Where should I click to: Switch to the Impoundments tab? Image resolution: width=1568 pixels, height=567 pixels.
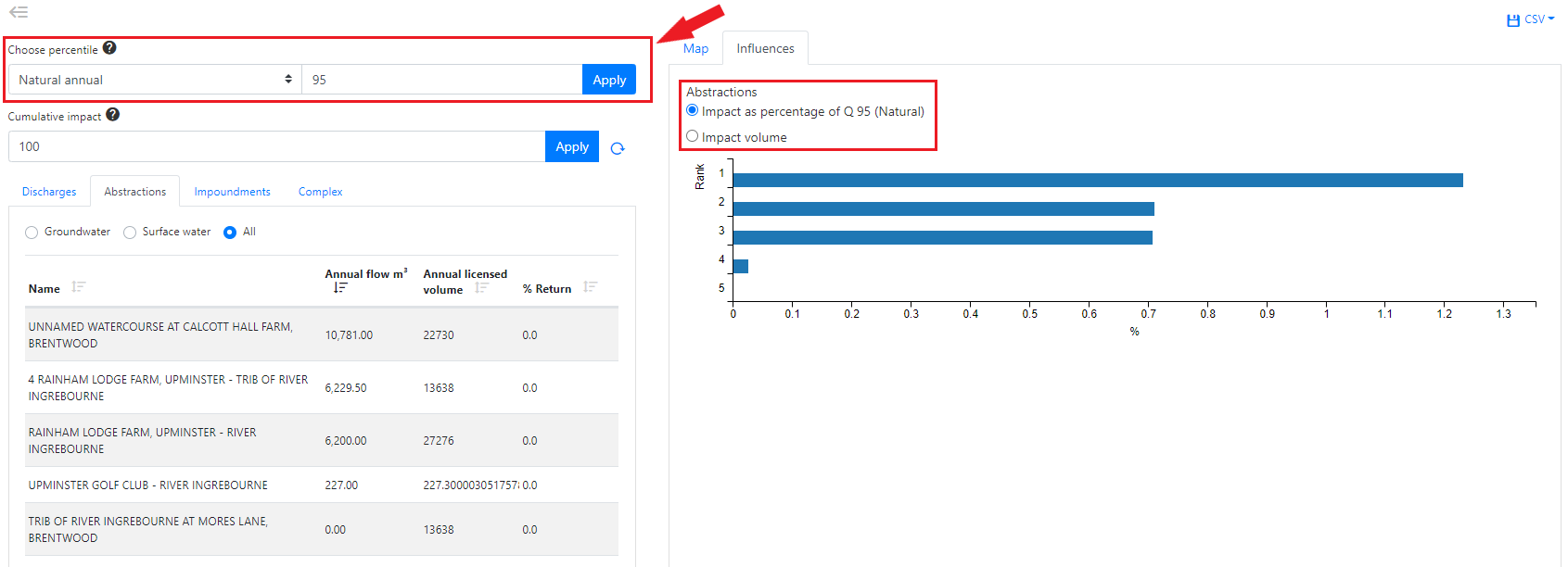(x=232, y=192)
